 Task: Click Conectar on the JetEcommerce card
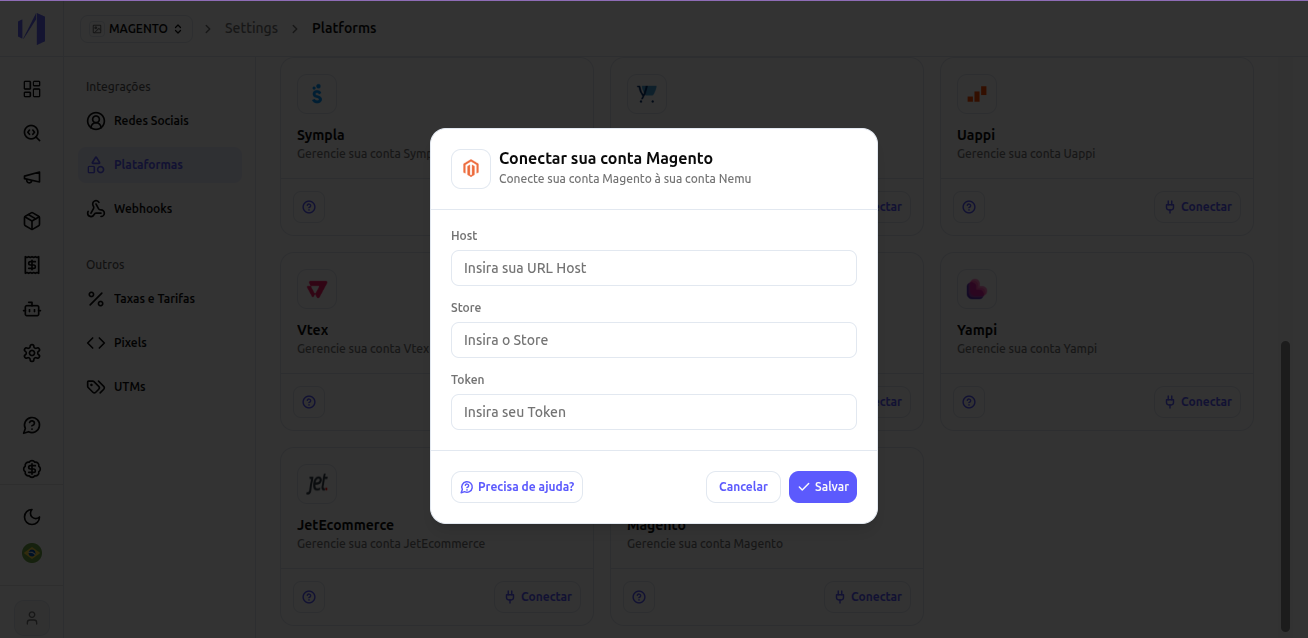point(537,597)
